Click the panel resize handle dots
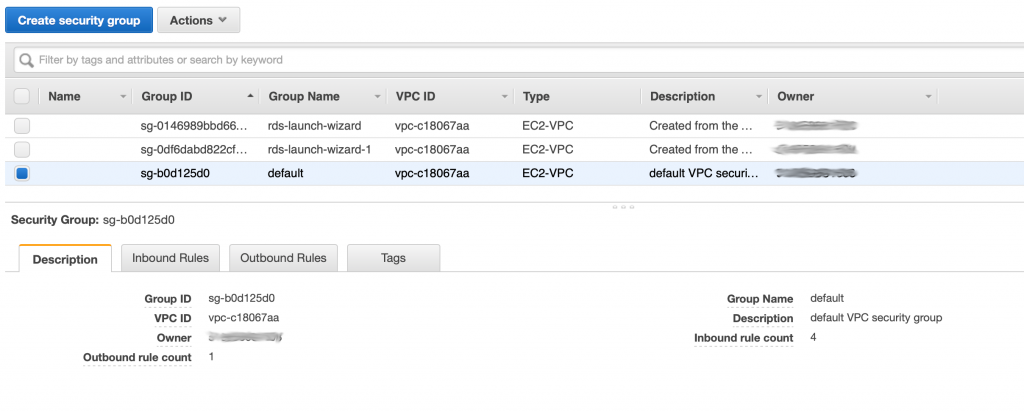The image size is (1024, 412). (623, 207)
